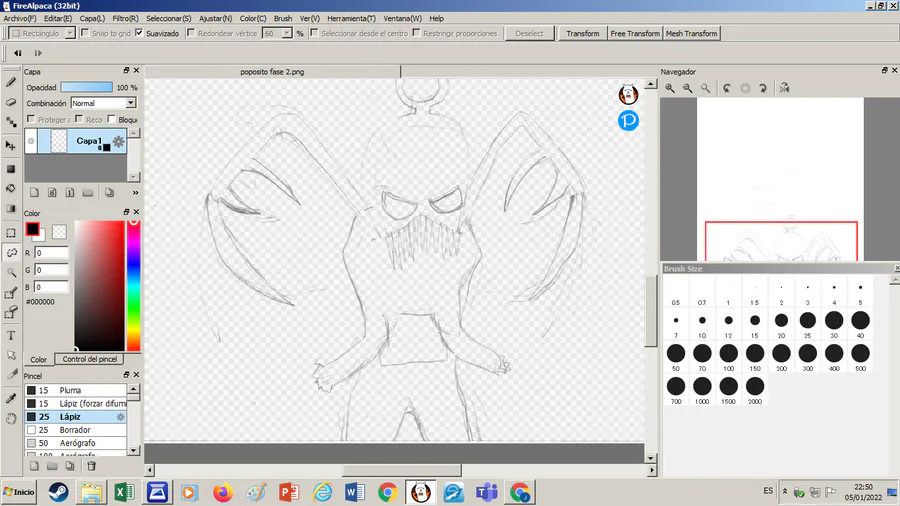Select the Bucket fill tool
The width and height of the screenshot is (900, 506).
11,189
